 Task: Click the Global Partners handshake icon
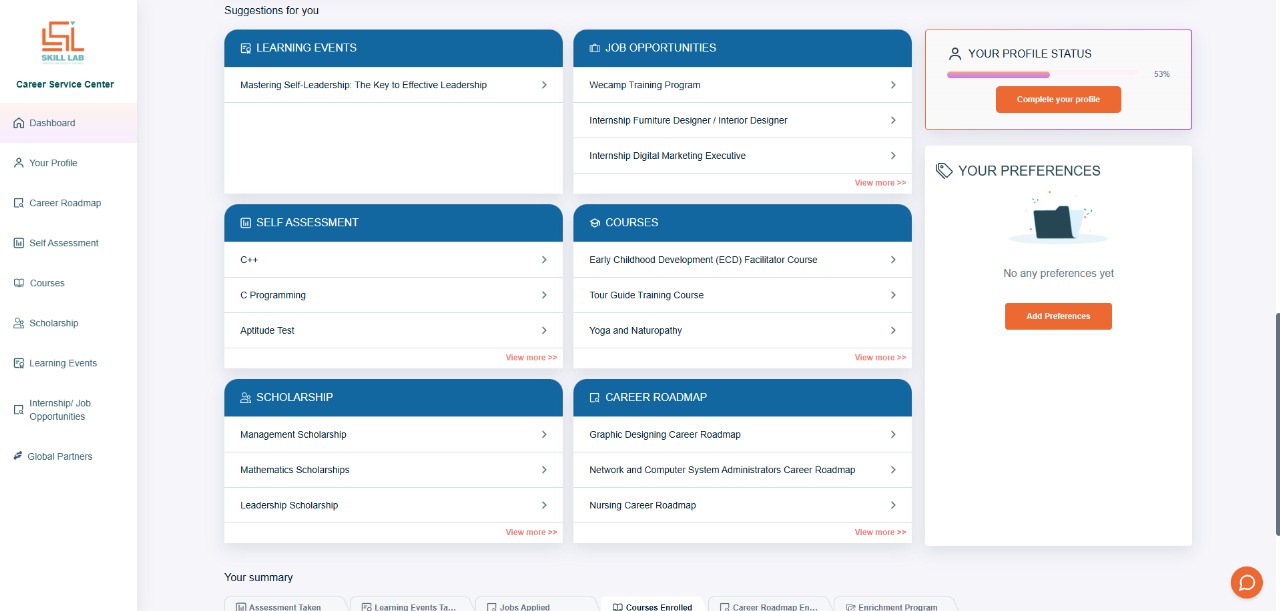(x=18, y=456)
